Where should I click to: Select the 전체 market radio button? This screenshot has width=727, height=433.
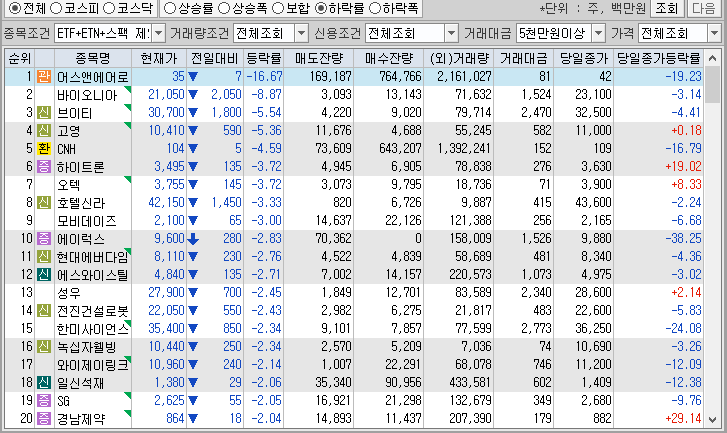point(15,8)
